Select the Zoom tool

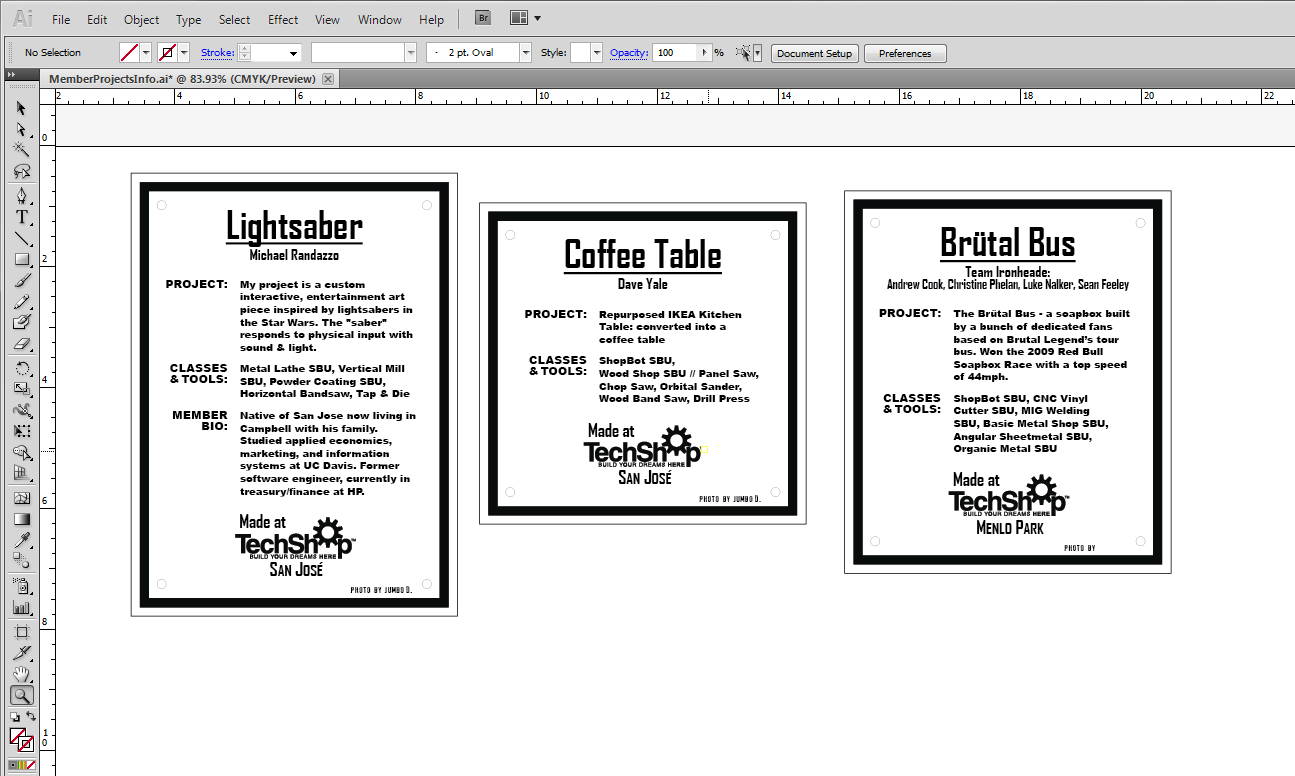(x=21, y=696)
